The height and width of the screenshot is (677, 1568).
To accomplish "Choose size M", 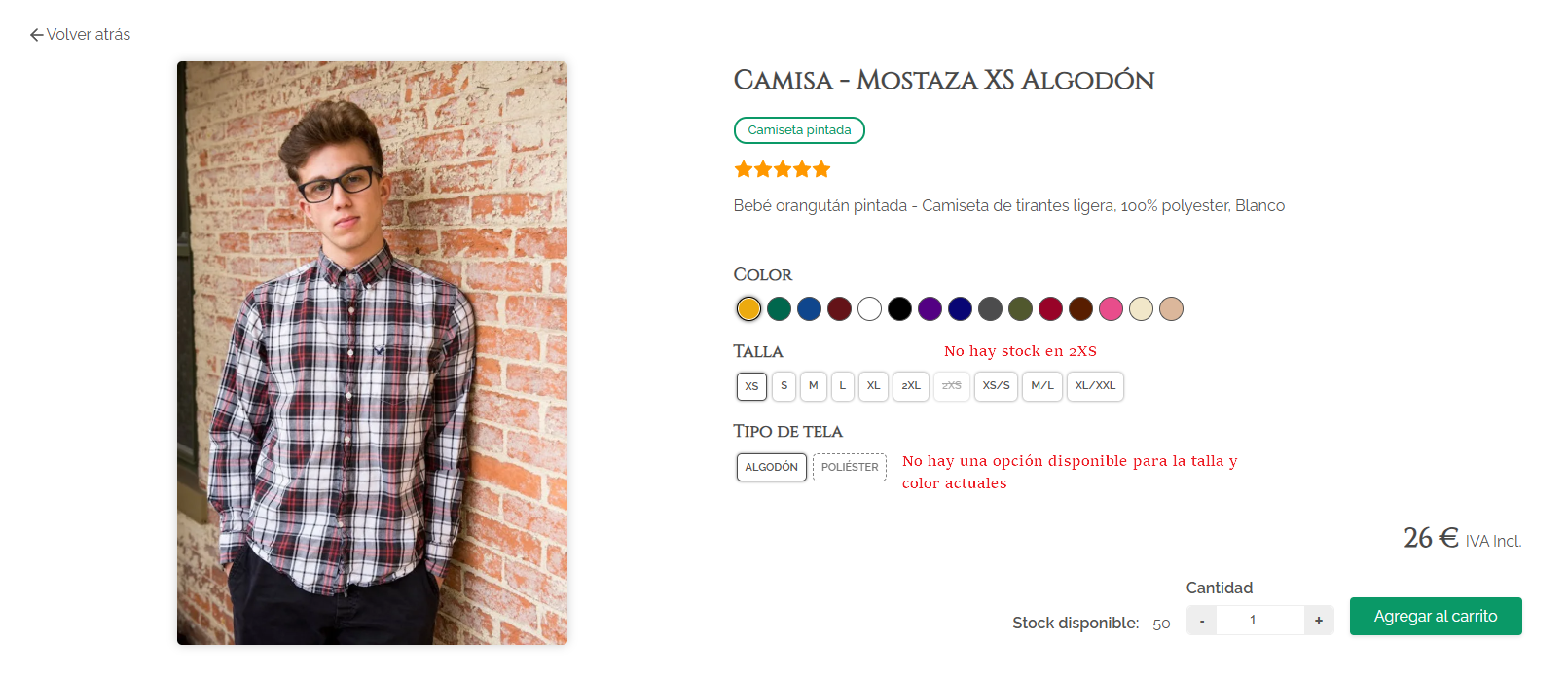I will [814, 386].
